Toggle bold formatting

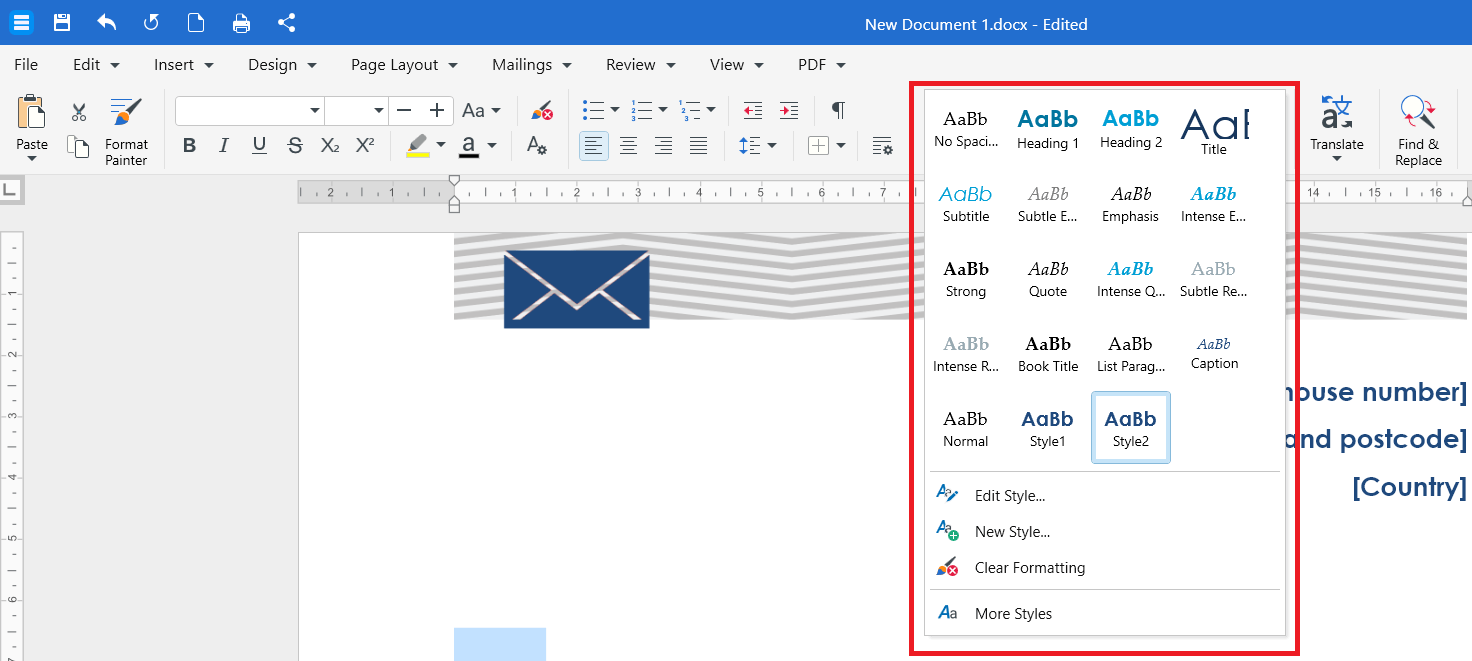[x=189, y=146]
